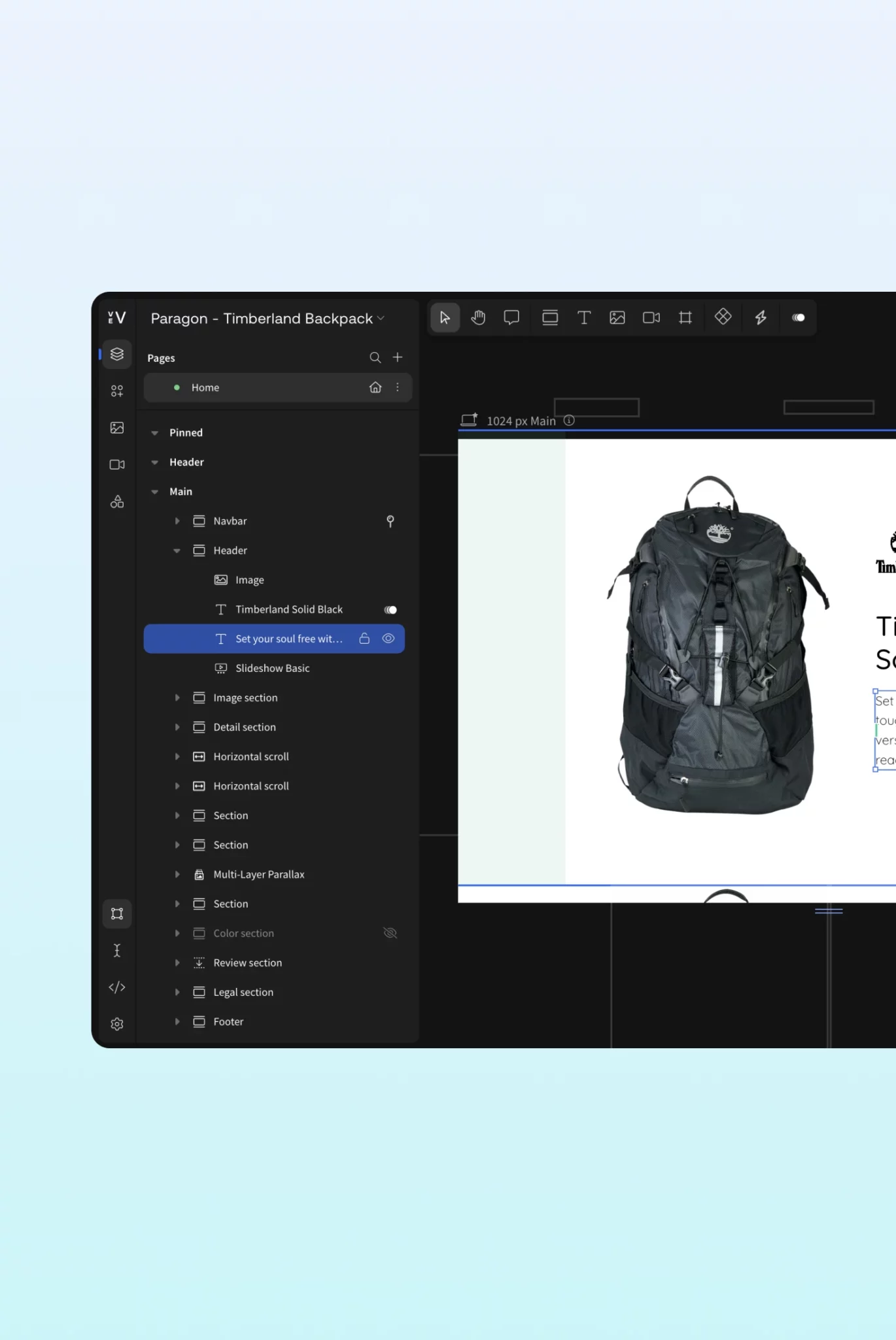Hide the Set your soul free layer
The image size is (896, 1340).
388,639
